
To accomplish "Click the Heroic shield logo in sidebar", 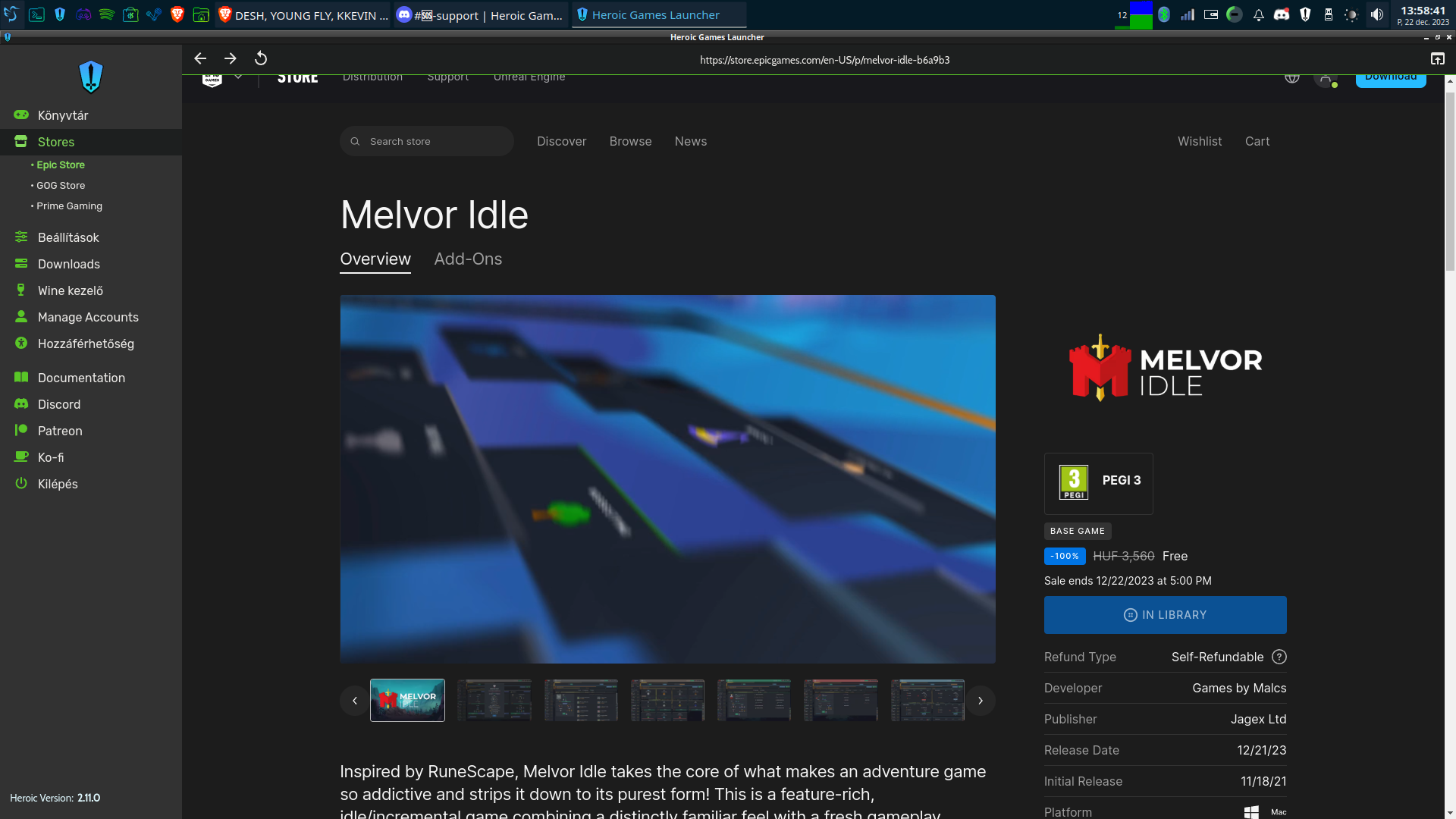I will point(91,77).
